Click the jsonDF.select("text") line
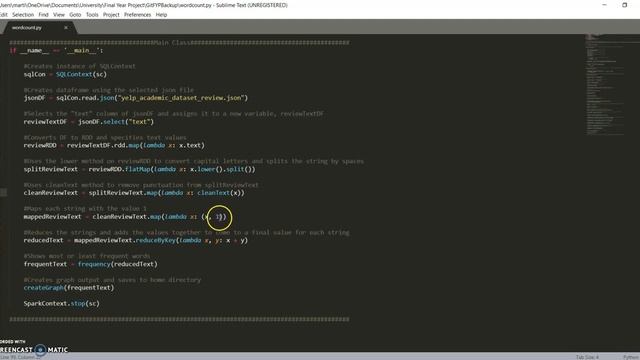 pyautogui.click(x=89, y=122)
